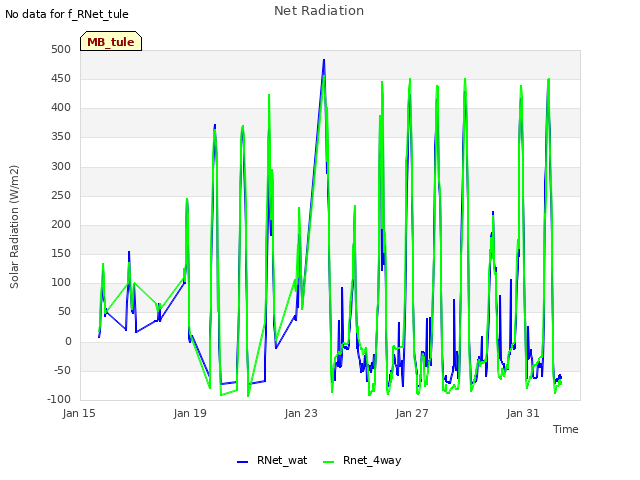
Task: Click the green Rnet_4way legend color marker
Action: coord(329,462)
